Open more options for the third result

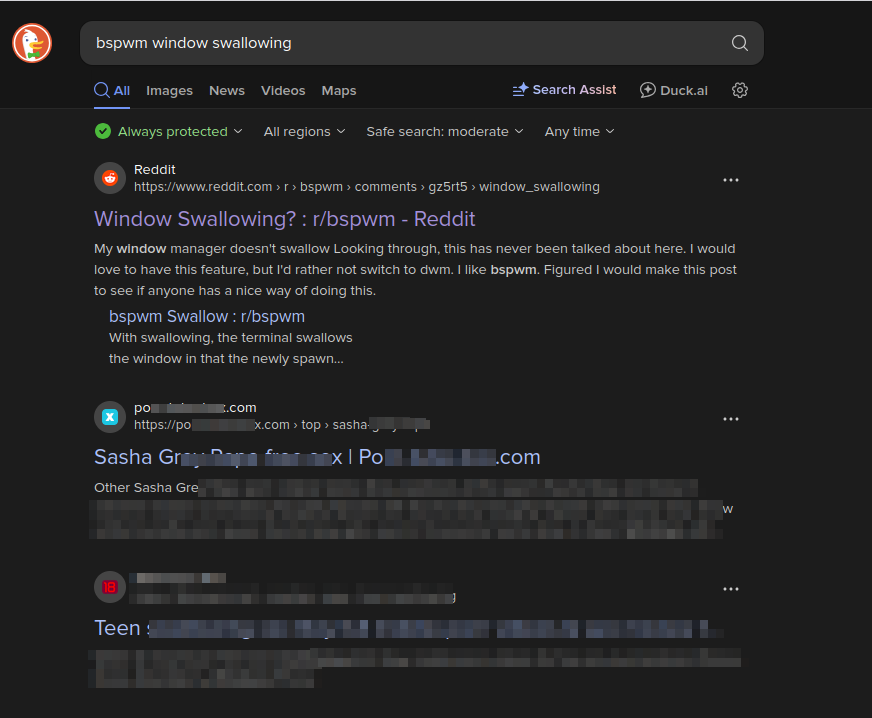(x=731, y=589)
